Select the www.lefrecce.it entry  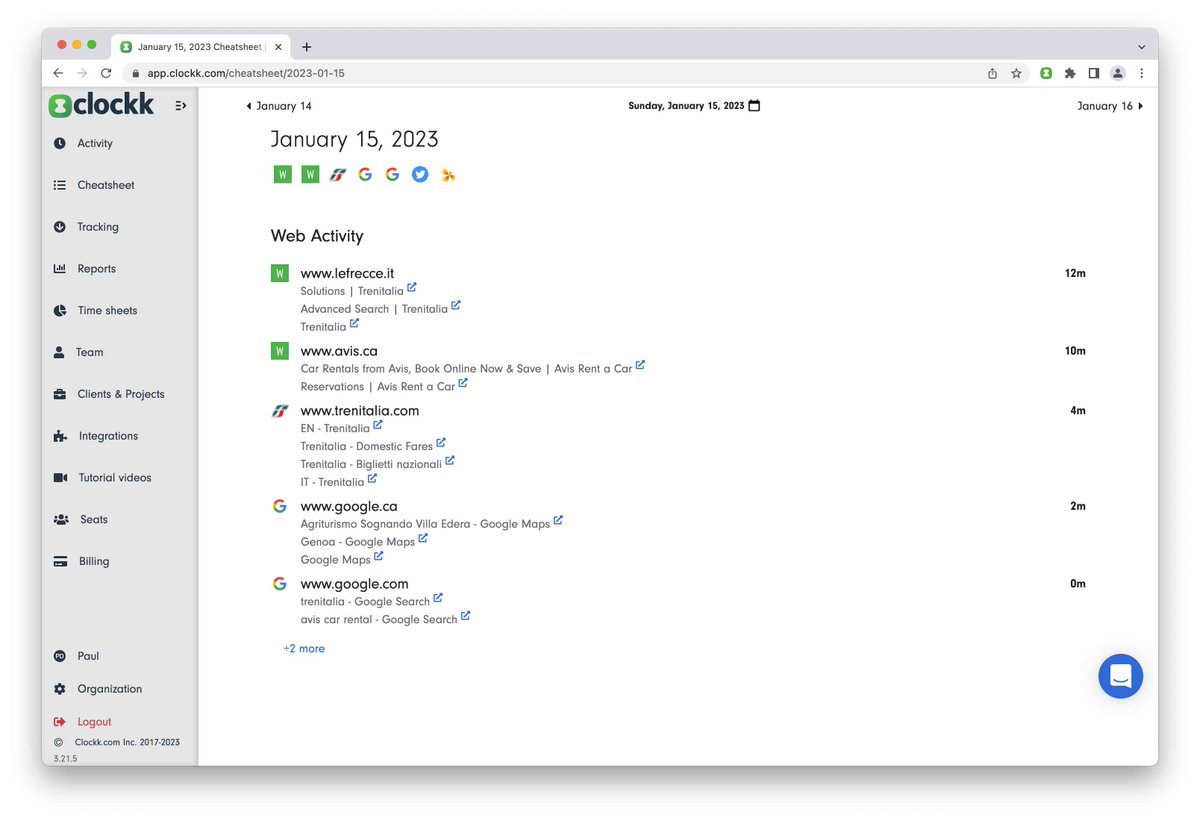click(347, 273)
